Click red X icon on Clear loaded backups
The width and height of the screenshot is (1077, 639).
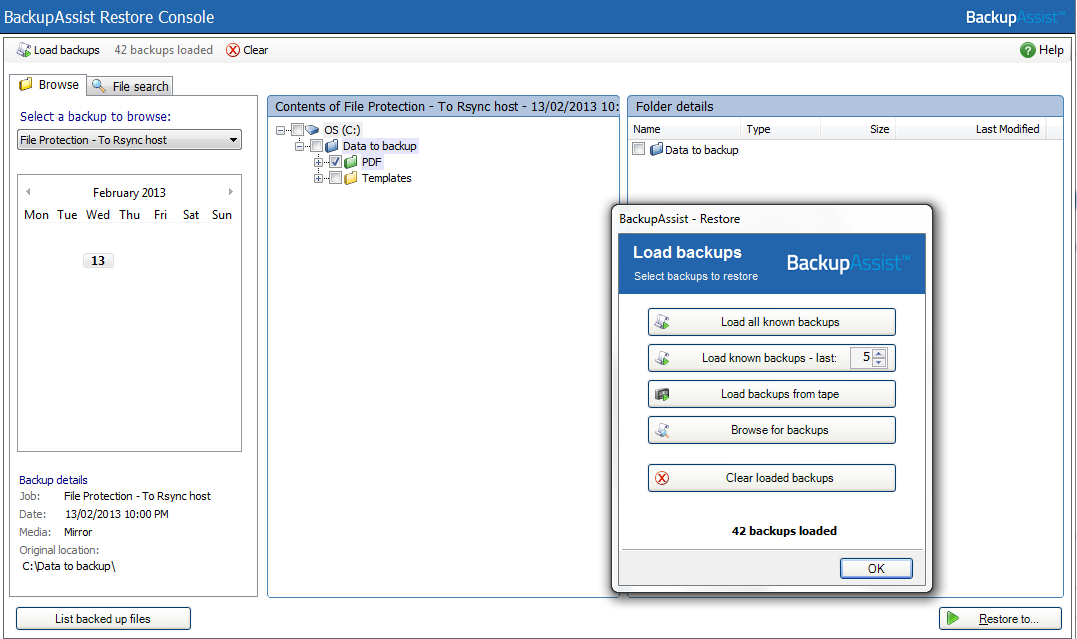(662, 478)
